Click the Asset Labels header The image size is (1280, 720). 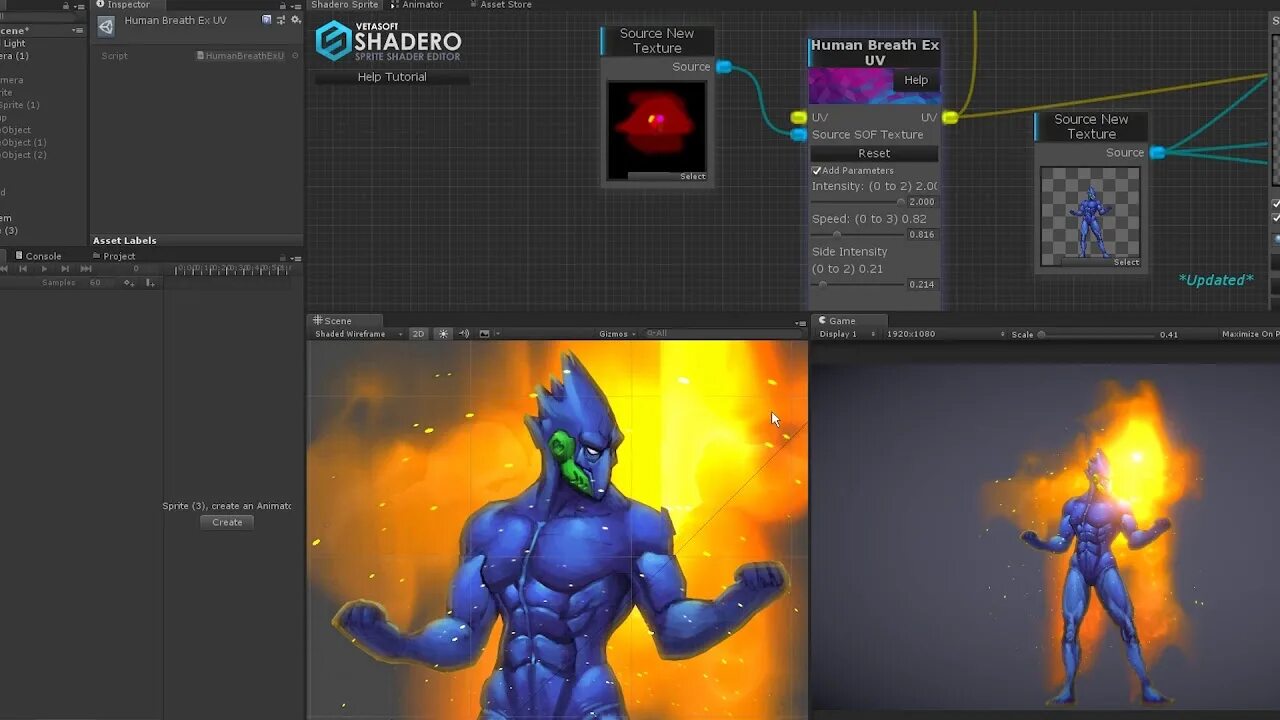tap(125, 241)
